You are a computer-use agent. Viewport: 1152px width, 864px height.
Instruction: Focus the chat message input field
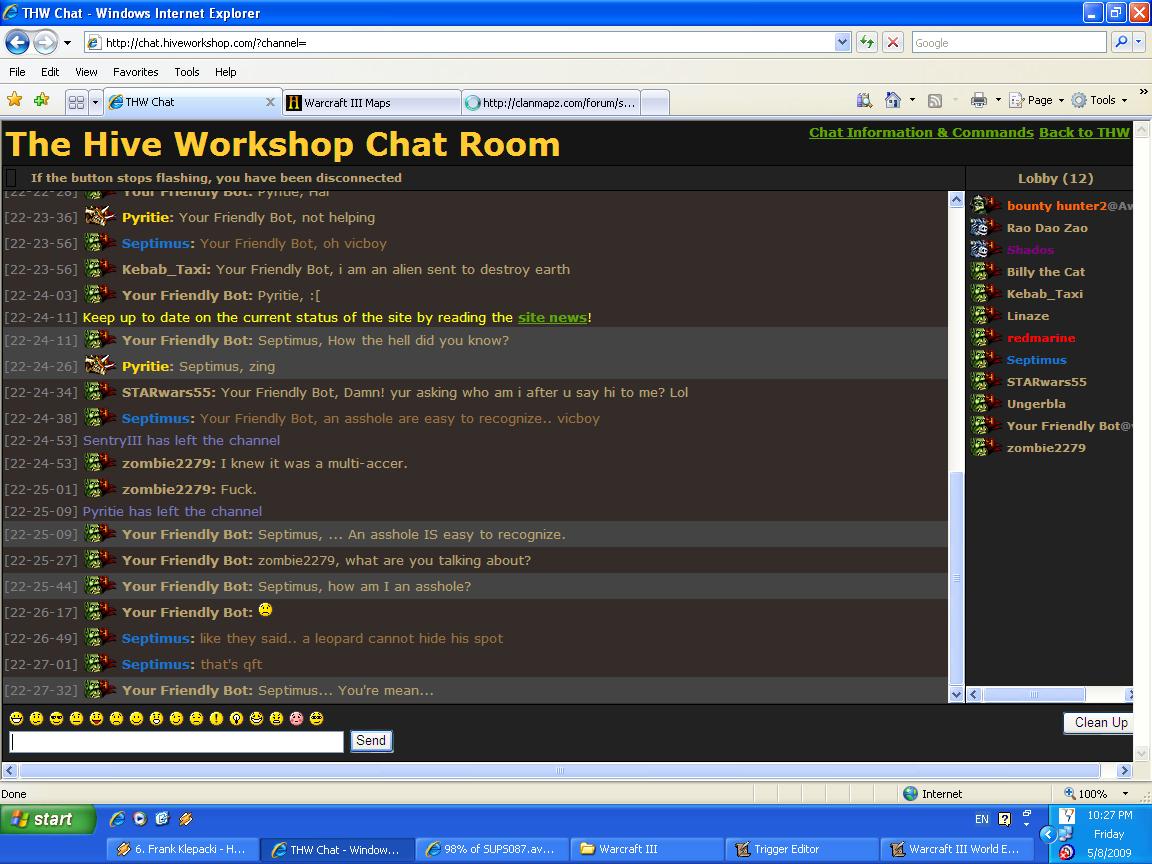tap(176, 741)
